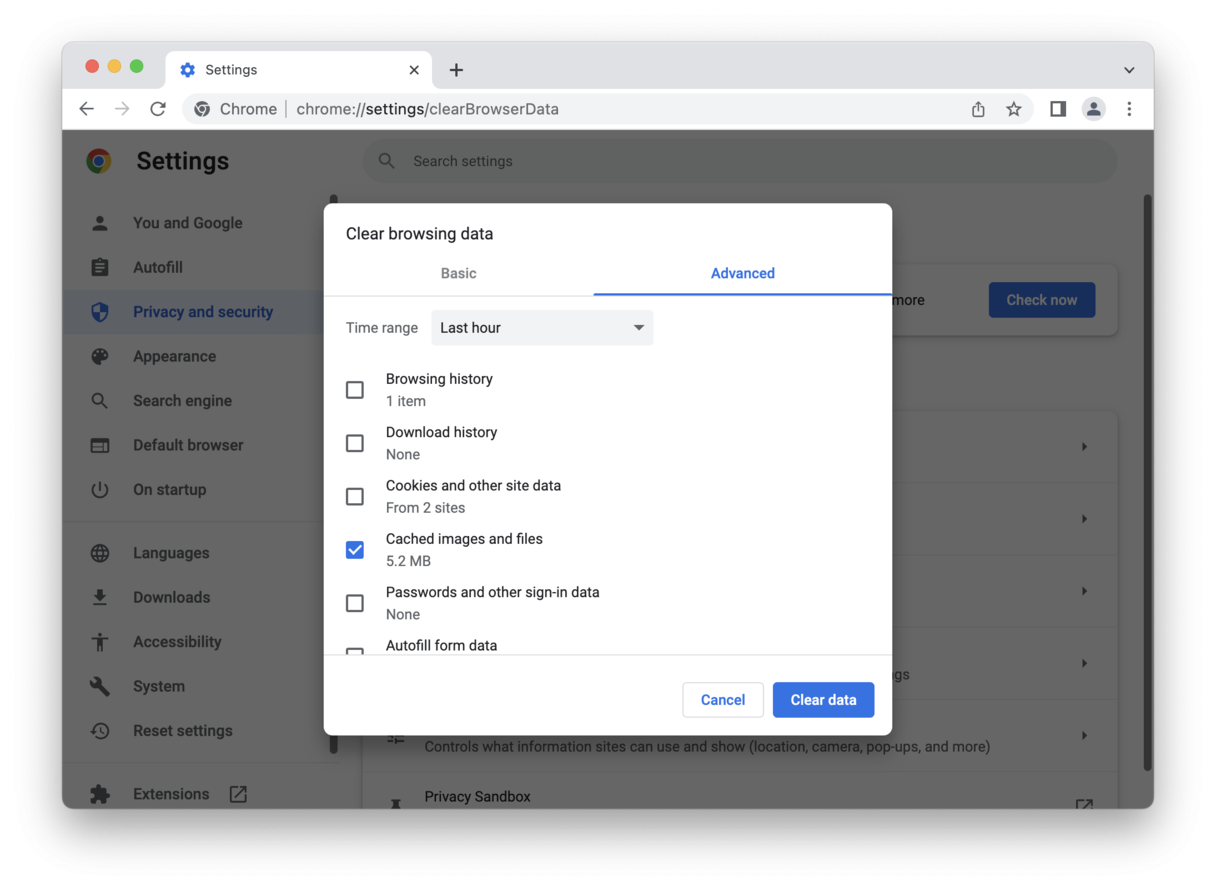Check the Download history checkbox
Screen dimensions: 1216x891
[355, 443]
